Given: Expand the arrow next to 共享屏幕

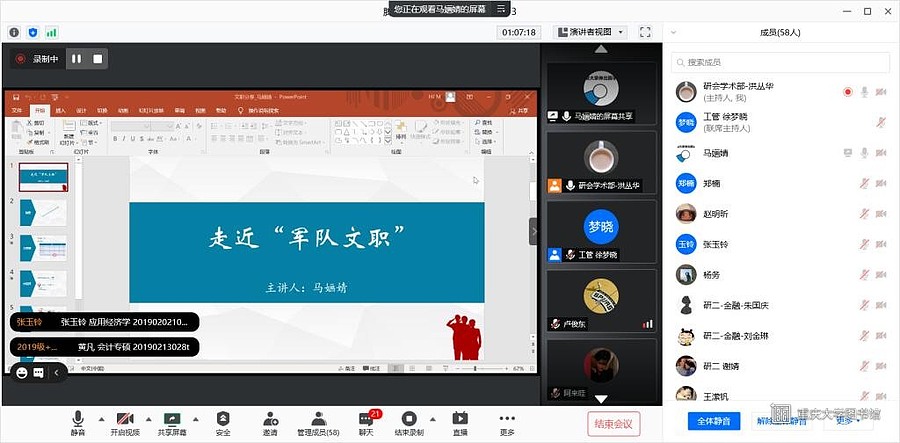Looking at the screenshot, I should (x=195, y=418).
